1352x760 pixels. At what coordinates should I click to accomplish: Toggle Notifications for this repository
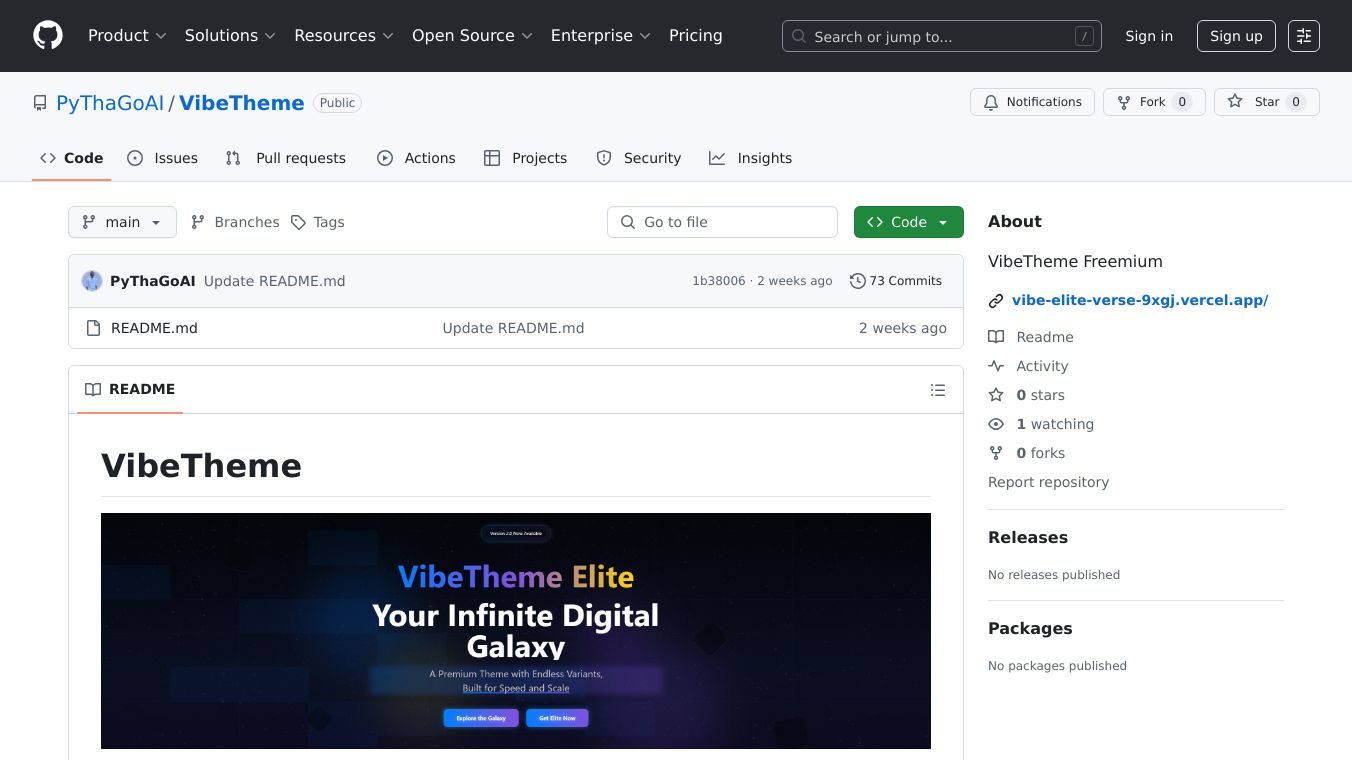1032,102
